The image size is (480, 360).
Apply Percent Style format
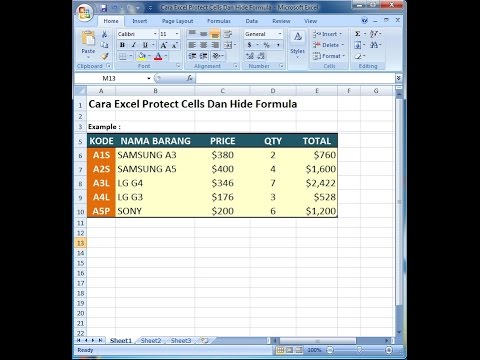click(267, 45)
